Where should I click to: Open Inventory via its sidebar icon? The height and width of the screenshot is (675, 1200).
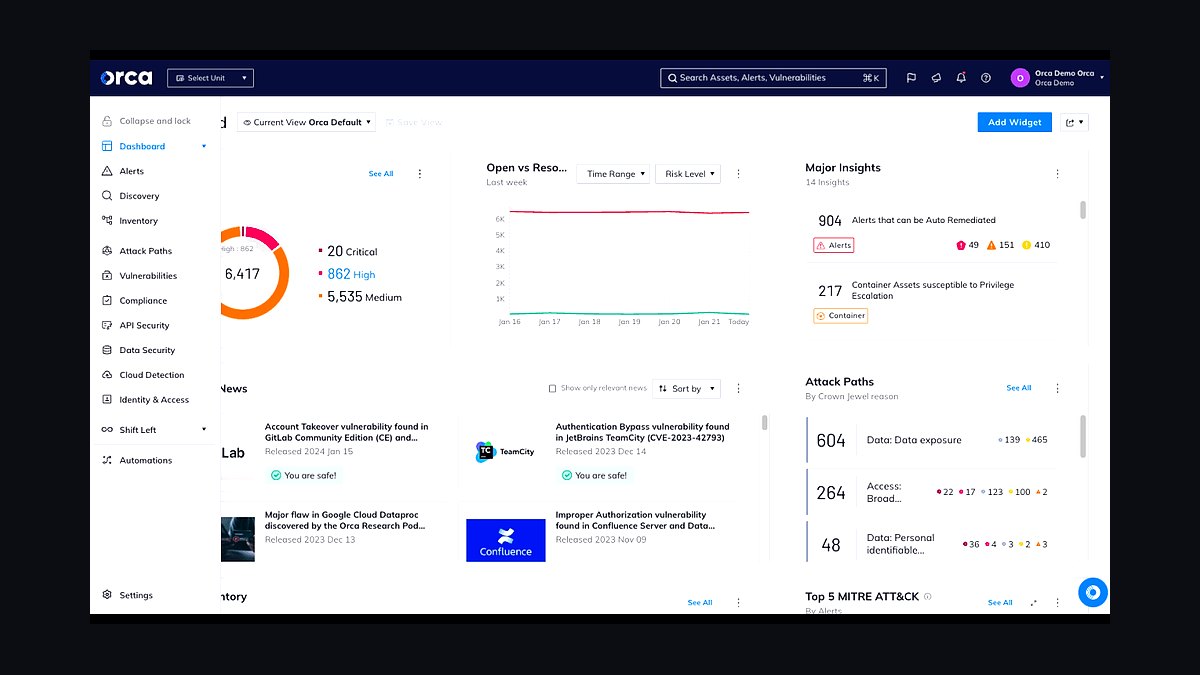click(107, 221)
